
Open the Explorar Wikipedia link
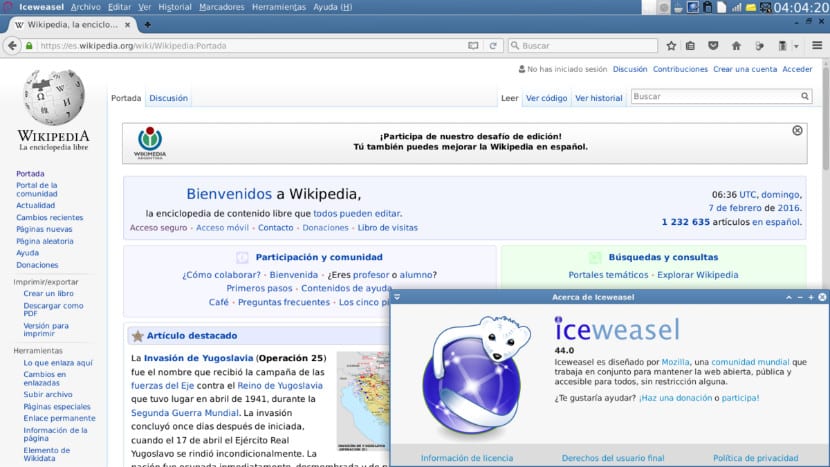(x=697, y=275)
